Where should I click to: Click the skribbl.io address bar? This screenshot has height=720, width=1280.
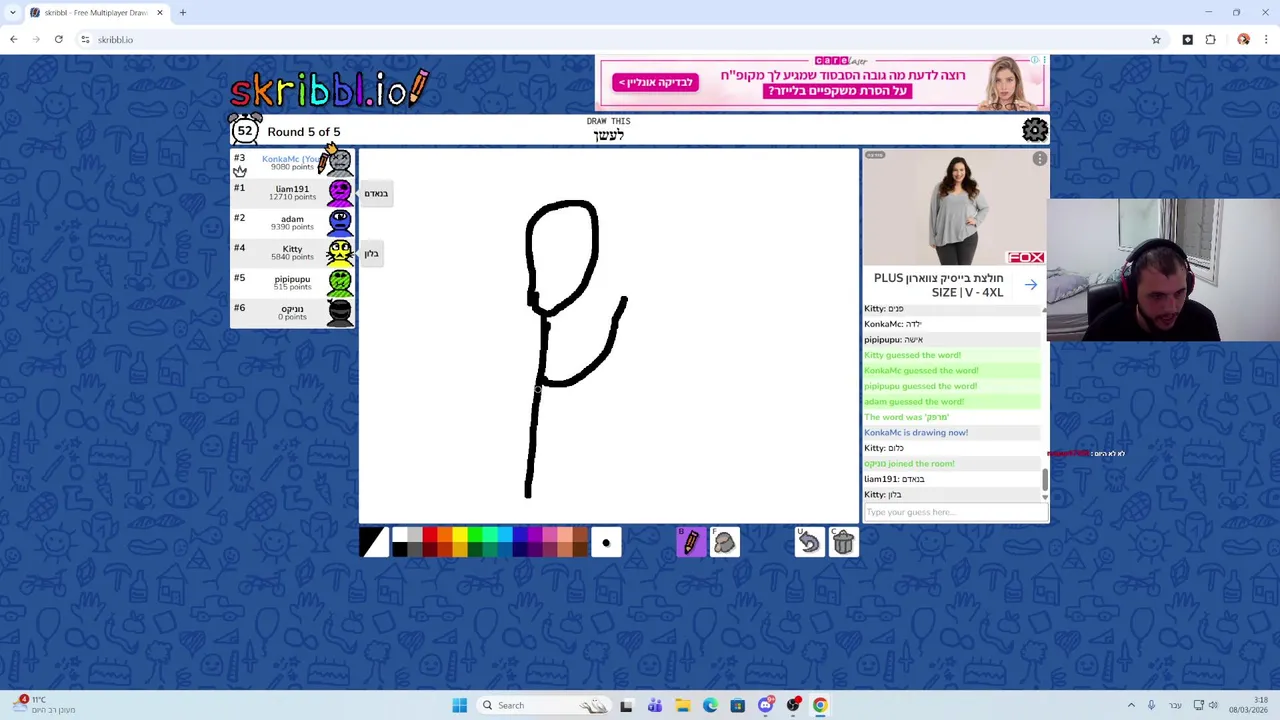click(x=620, y=39)
